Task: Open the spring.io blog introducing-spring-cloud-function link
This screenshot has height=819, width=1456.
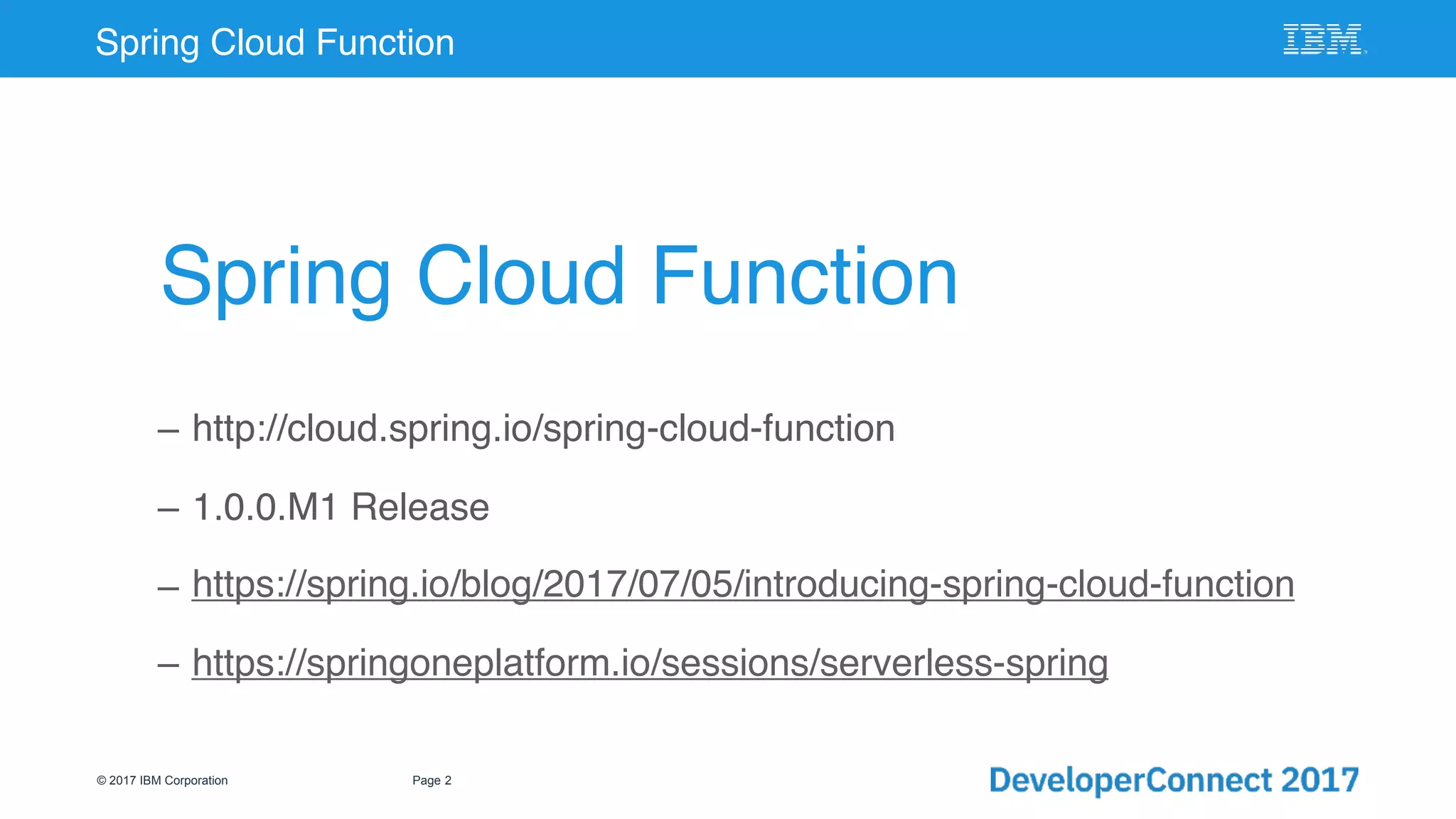Action: click(x=742, y=584)
